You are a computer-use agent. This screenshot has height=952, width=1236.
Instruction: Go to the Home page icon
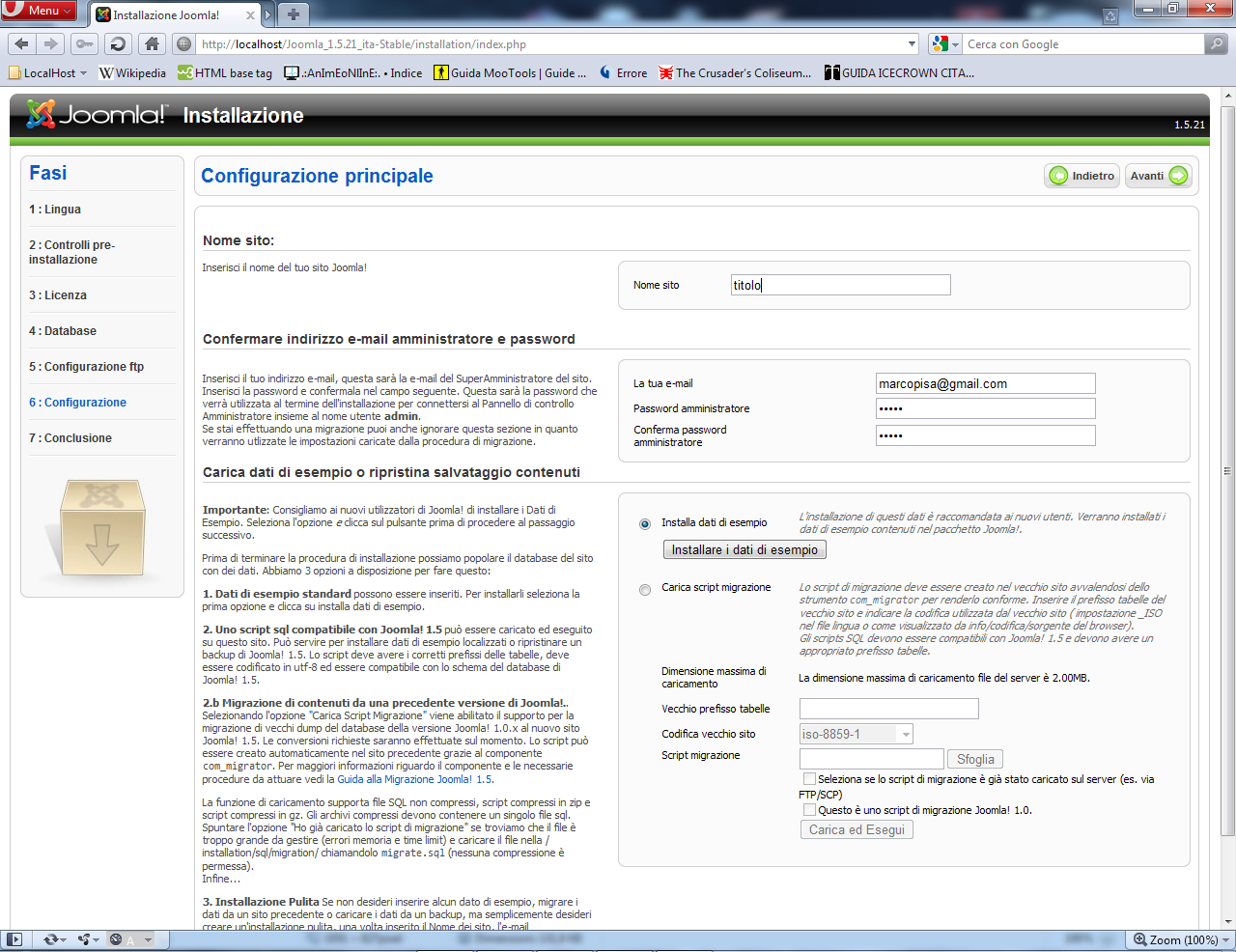point(152,43)
